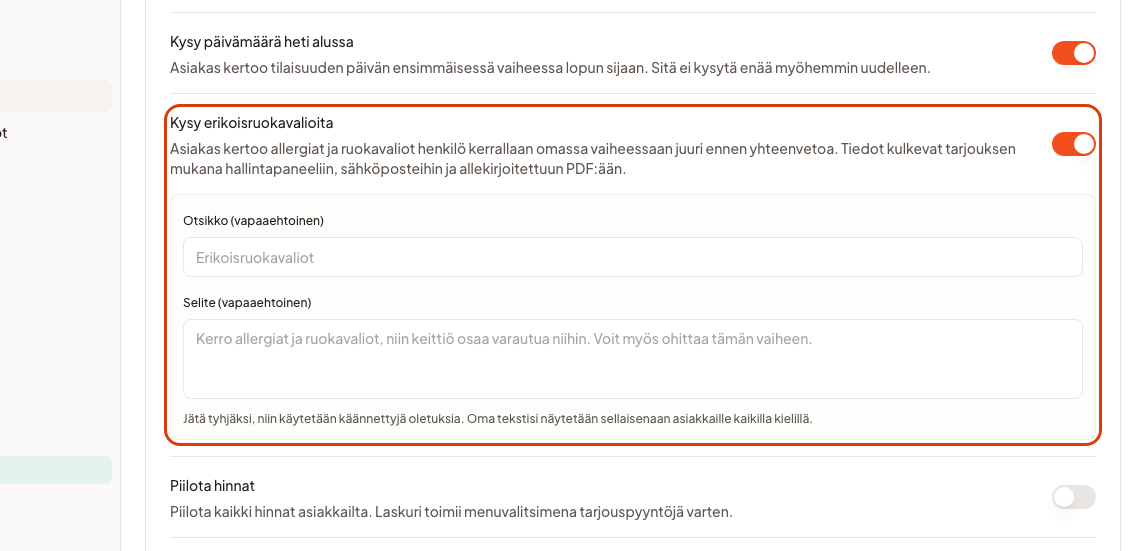Image resolution: width=1145 pixels, height=551 pixels.
Task: Focus the Otsikko input with Erikoisruokavaliot placeholder
Action: point(632,257)
